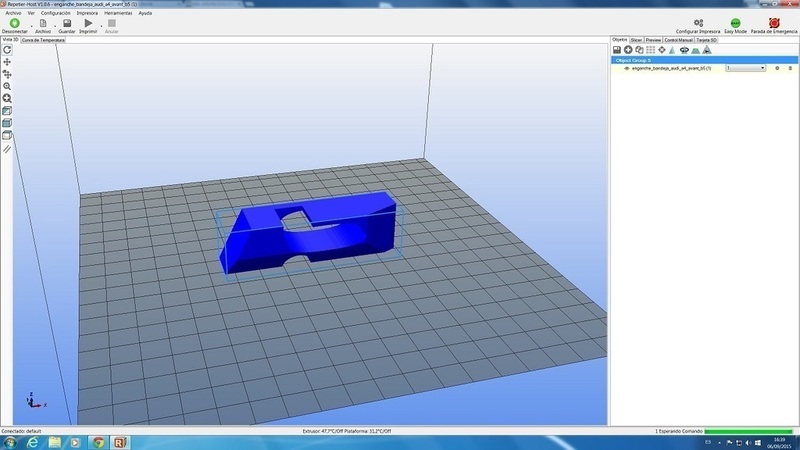Open Configurar Impresora settings

point(697,24)
